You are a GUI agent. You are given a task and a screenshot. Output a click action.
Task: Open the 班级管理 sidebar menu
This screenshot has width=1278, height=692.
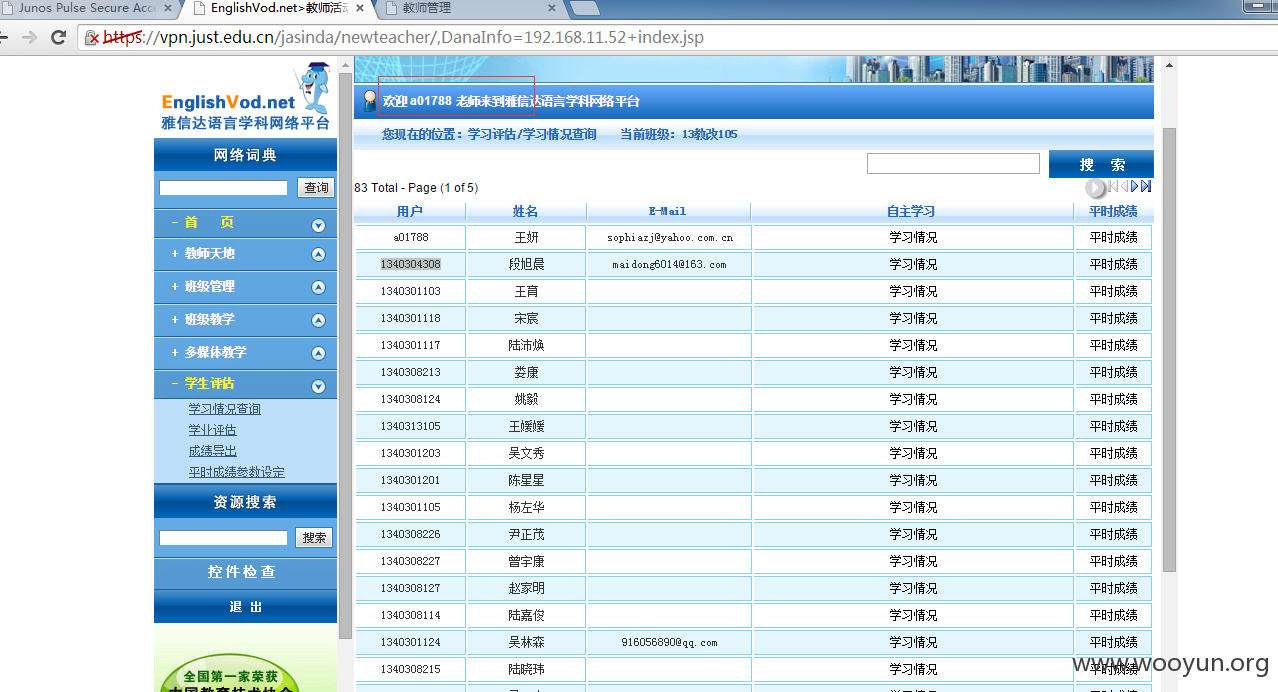click(209, 287)
